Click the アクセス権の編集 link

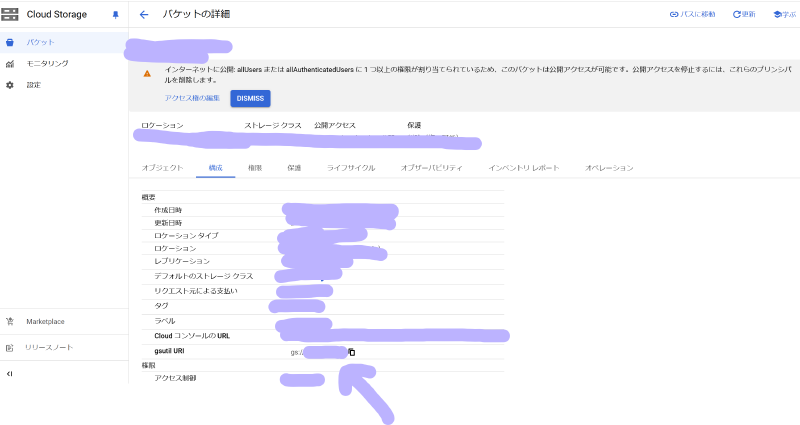tap(192, 98)
